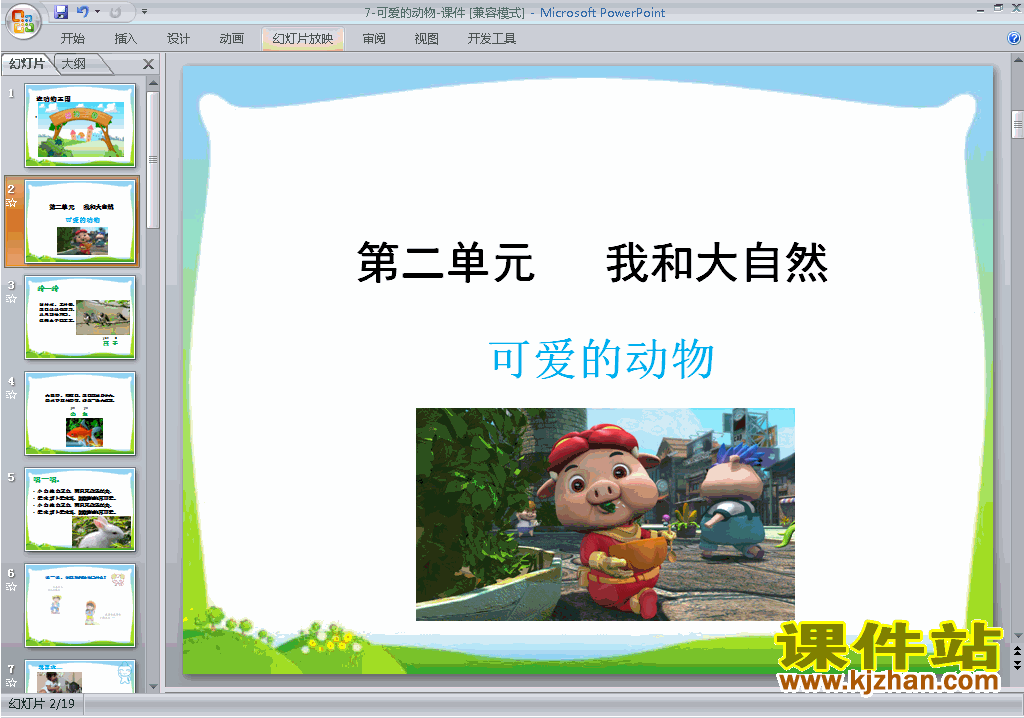Click title text 我和大自然 on slide
The width and height of the screenshot is (1024, 718).
click(717, 263)
